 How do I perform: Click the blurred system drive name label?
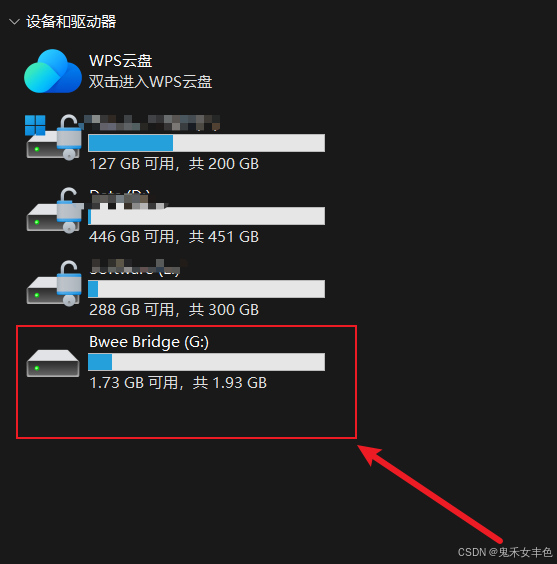pos(152,123)
